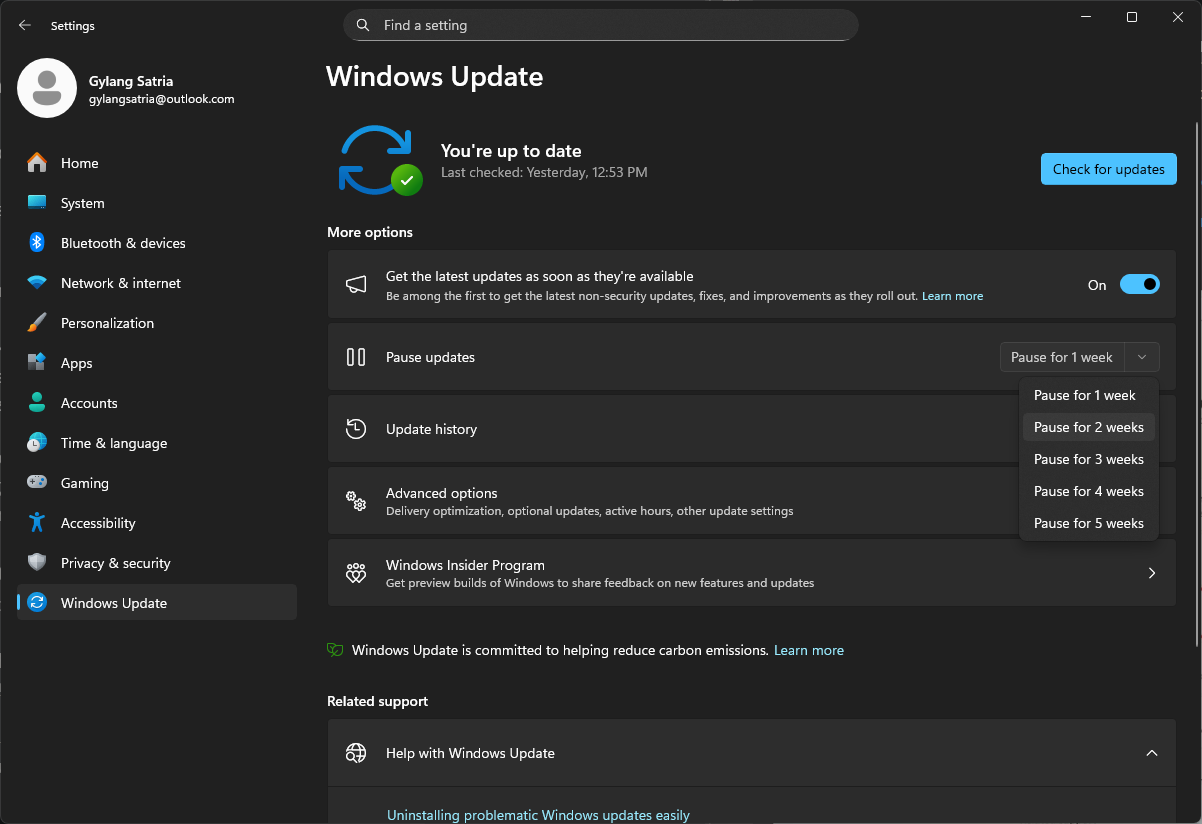This screenshot has height=824, width=1202.
Task: Click the Bluetooth & devices sidebar icon
Action: [x=37, y=243]
